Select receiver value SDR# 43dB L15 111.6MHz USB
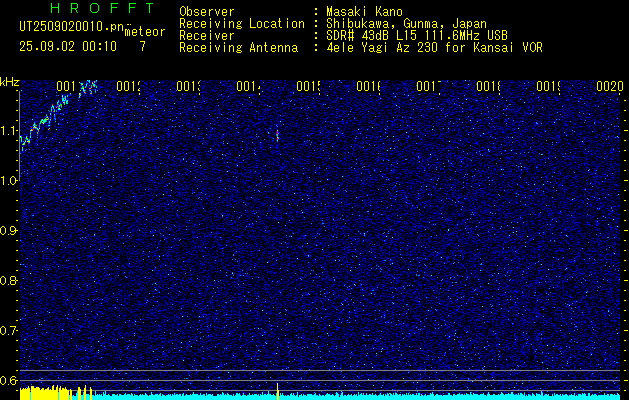 [x=417, y=36]
